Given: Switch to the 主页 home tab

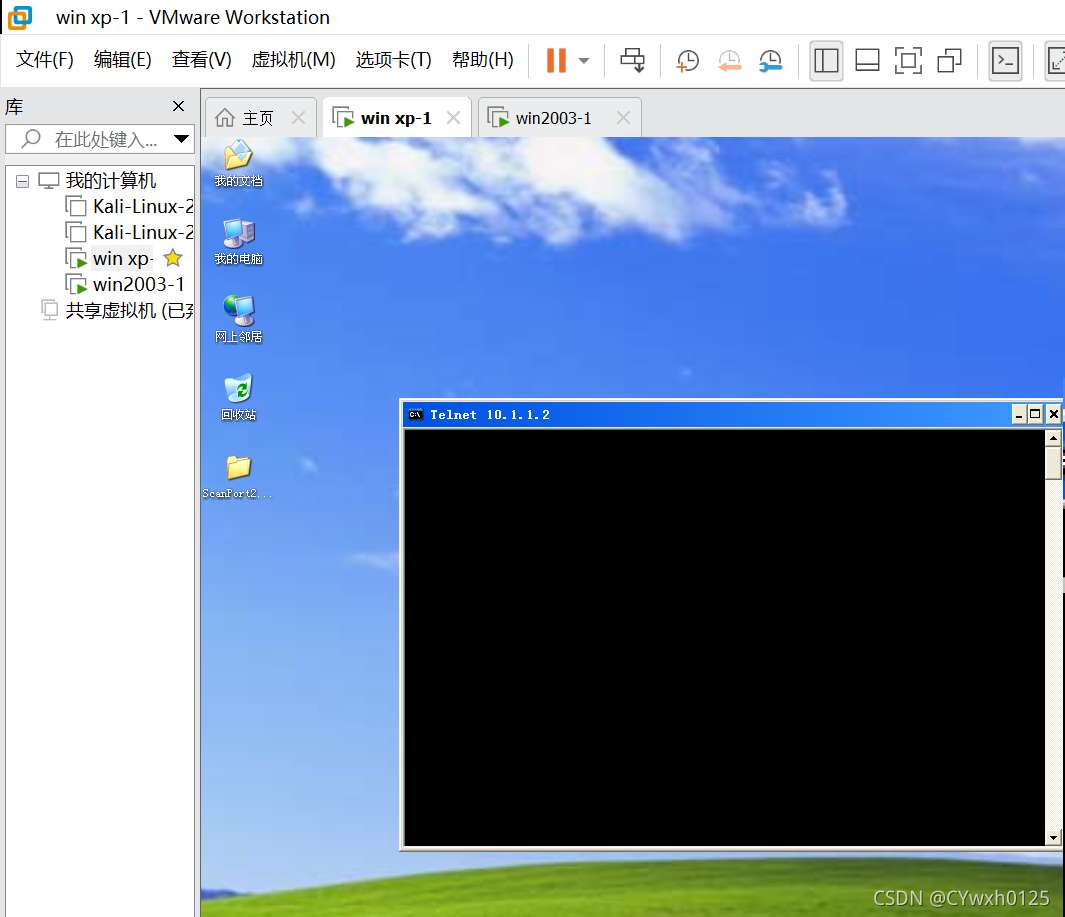Looking at the screenshot, I should click(258, 118).
